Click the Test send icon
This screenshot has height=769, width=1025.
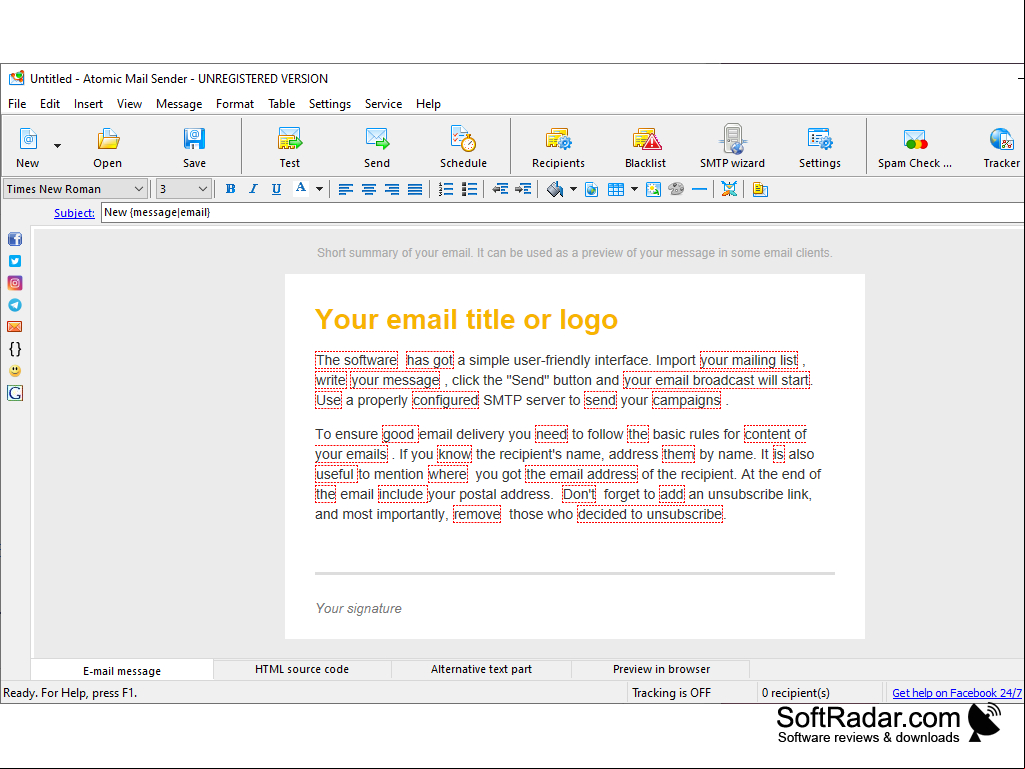tap(290, 139)
